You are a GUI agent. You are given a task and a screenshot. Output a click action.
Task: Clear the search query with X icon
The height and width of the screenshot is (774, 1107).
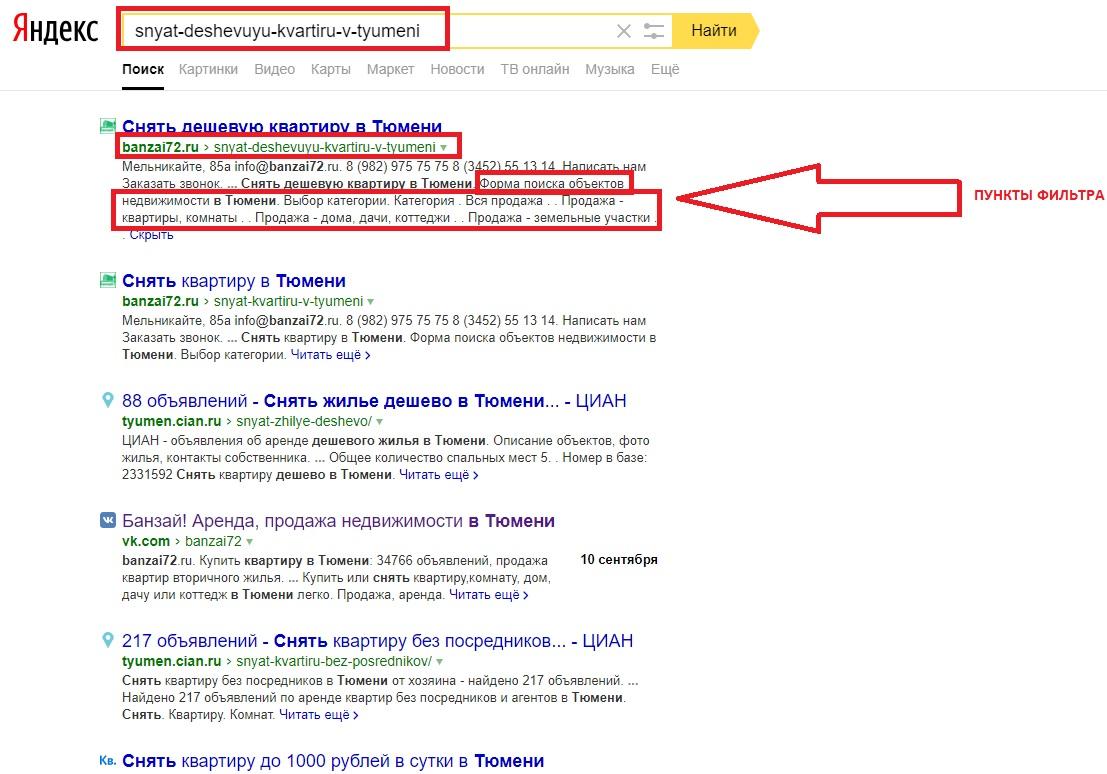point(623,31)
